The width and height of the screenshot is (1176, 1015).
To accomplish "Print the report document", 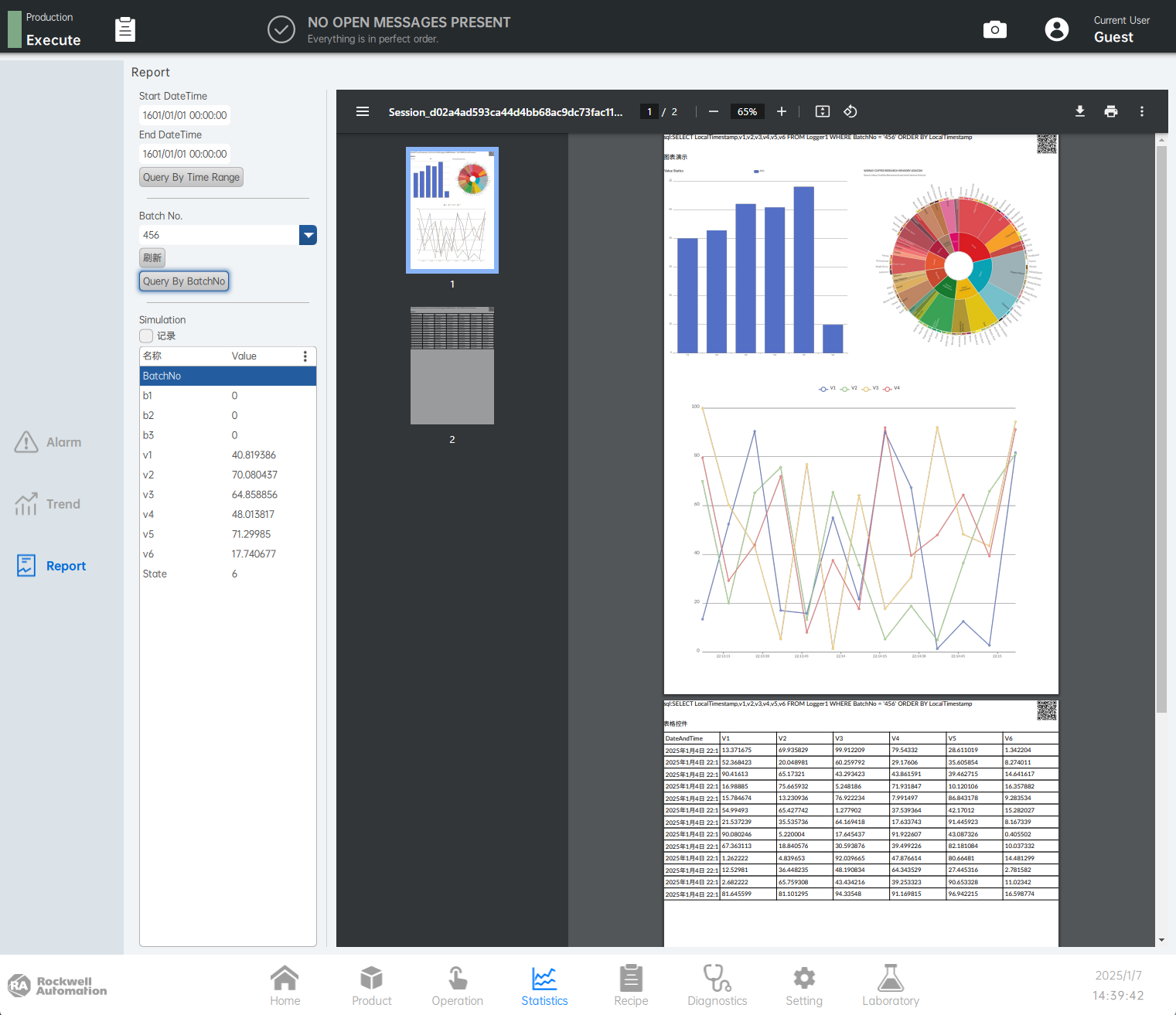I will tap(1110, 111).
